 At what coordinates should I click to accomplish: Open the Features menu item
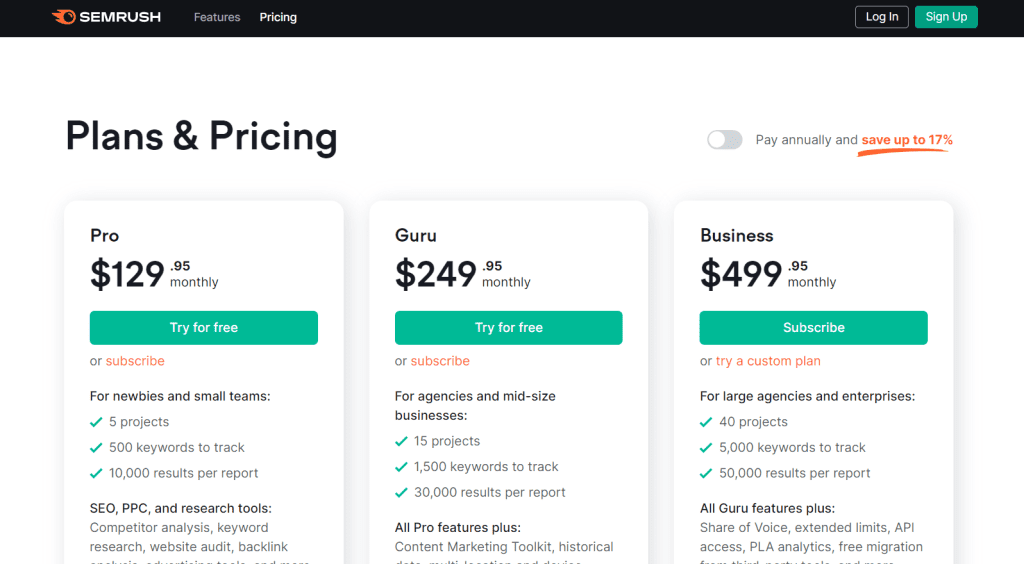point(217,17)
